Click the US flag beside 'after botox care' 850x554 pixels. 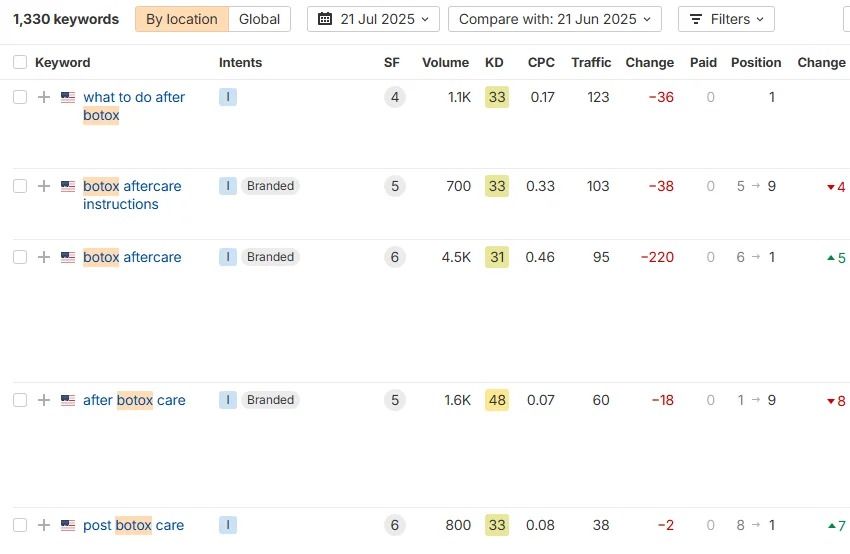tap(68, 400)
